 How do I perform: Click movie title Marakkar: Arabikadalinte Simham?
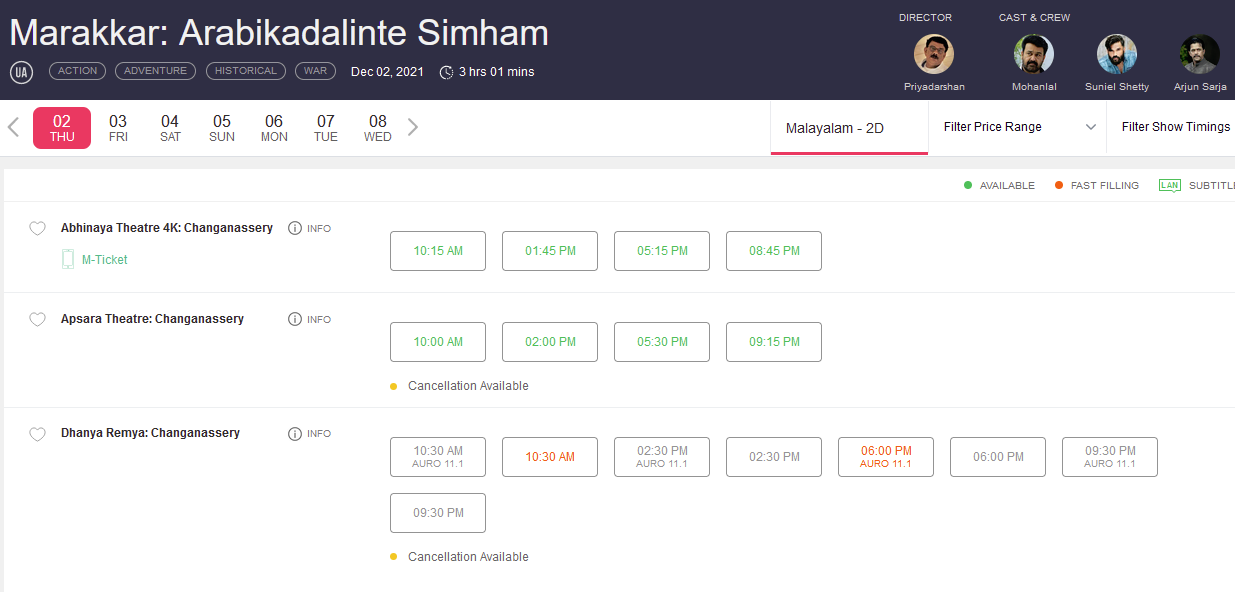coord(279,33)
